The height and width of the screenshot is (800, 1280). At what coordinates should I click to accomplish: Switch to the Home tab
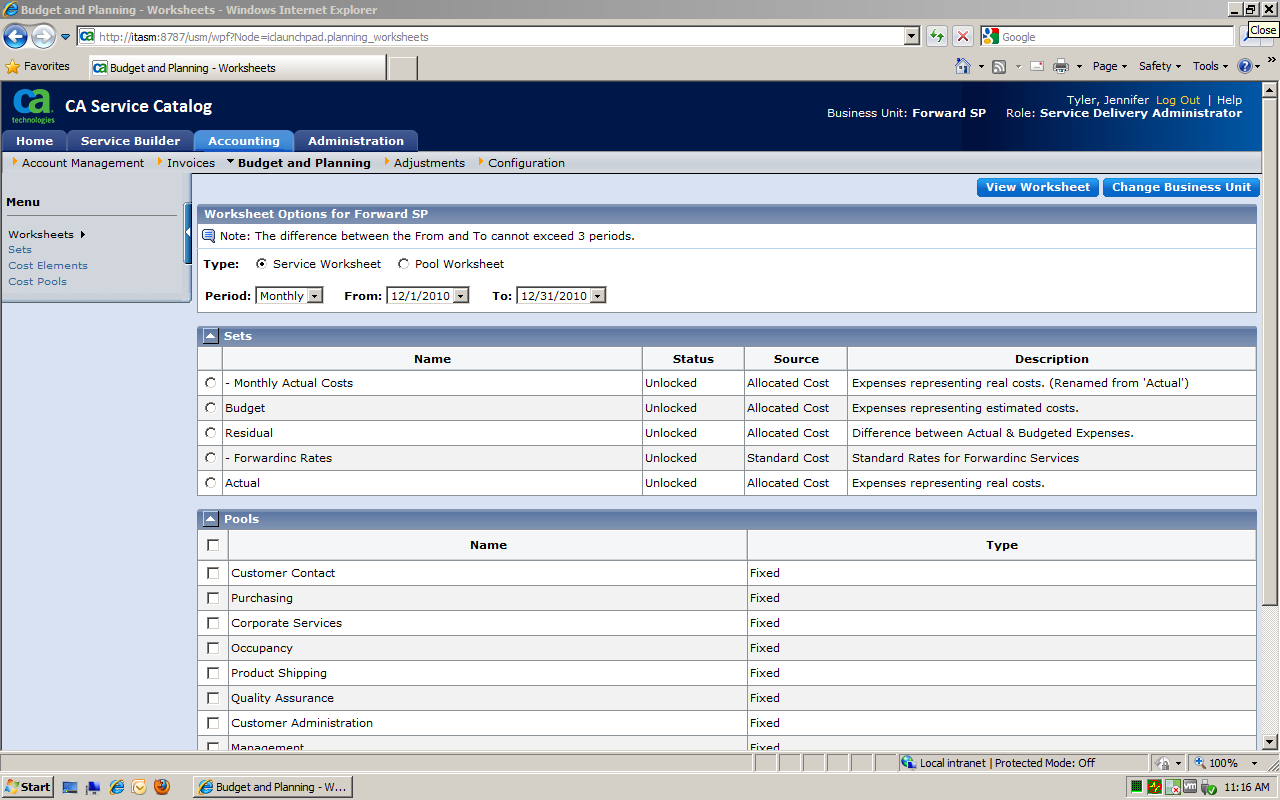click(x=35, y=141)
